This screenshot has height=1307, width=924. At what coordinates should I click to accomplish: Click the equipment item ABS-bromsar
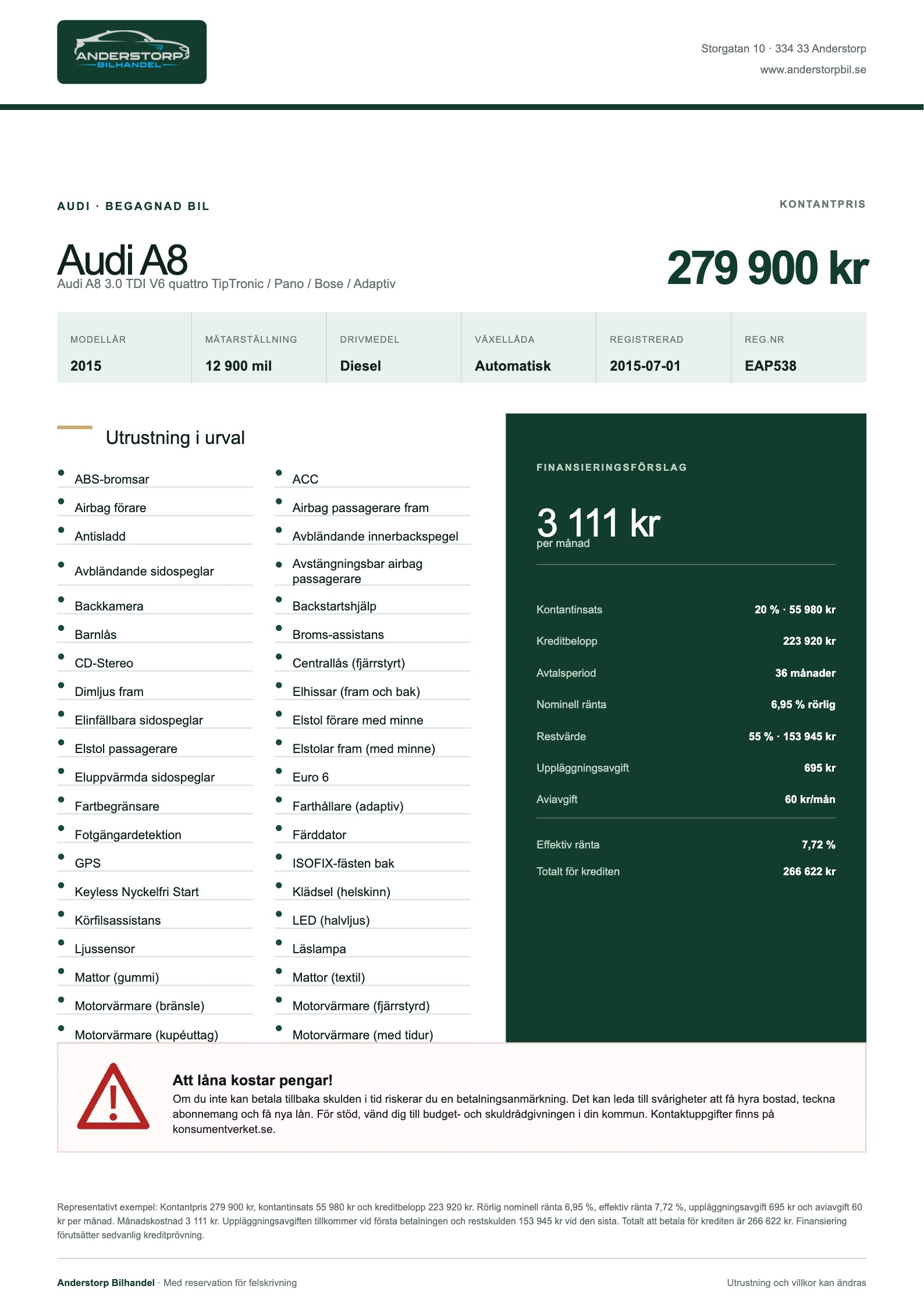click(x=112, y=480)
